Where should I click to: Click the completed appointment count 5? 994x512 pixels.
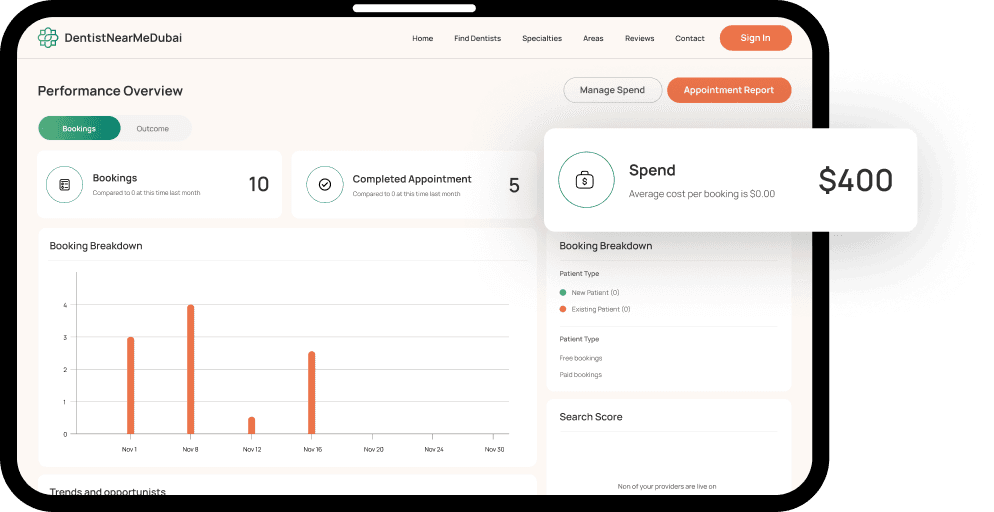point(514,185)
